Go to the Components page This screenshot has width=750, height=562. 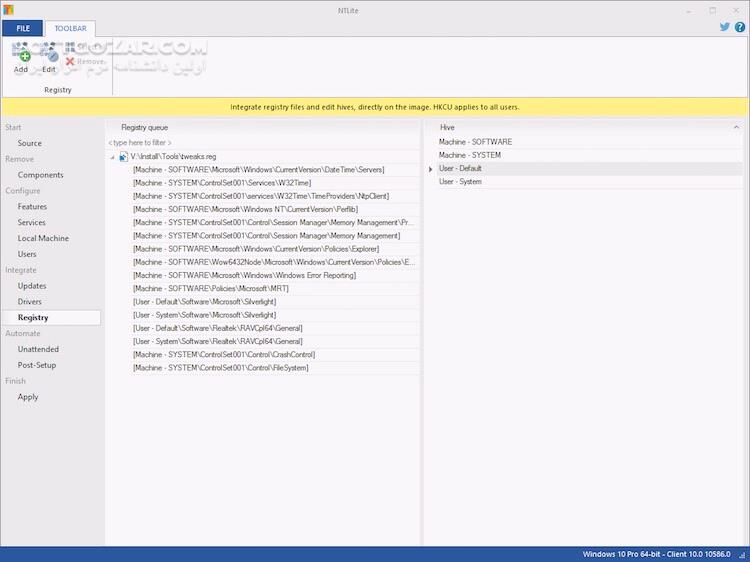click(40, 175)
